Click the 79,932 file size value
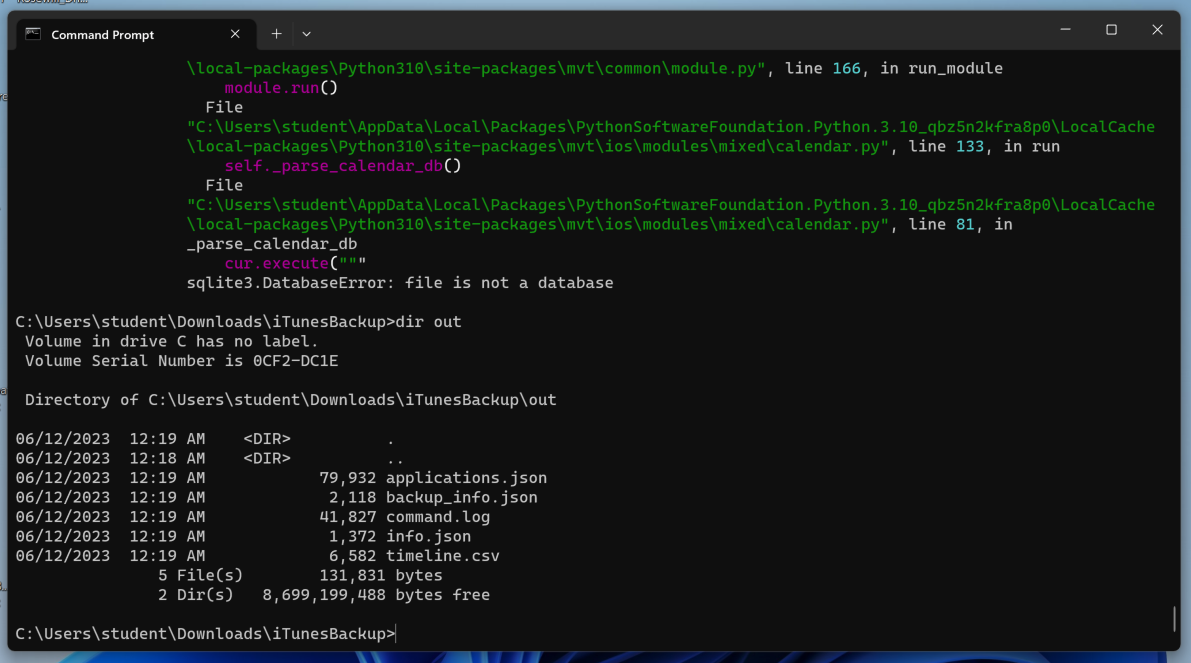Viewport: 1191px width, 663px height. tap(348, 478)
